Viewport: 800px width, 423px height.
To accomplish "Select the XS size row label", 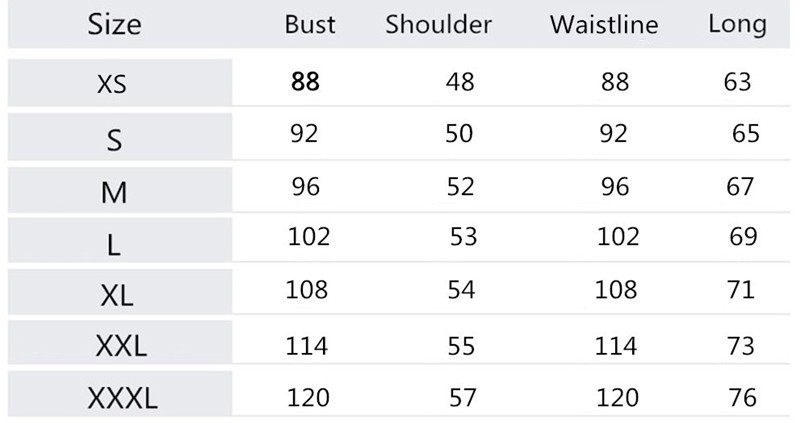I will 112,85.
